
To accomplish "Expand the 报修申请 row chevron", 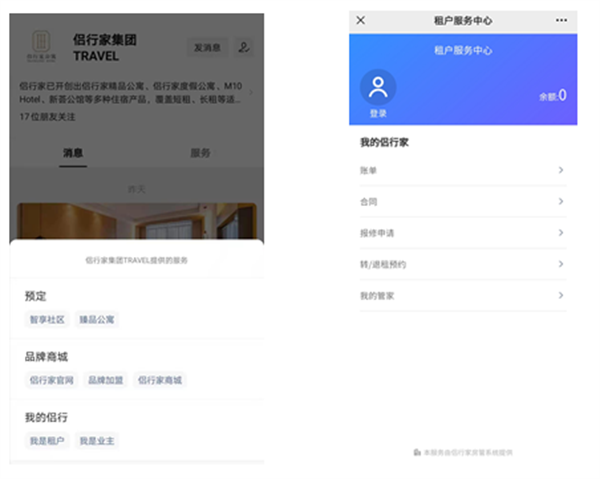I will click(560, 233).
